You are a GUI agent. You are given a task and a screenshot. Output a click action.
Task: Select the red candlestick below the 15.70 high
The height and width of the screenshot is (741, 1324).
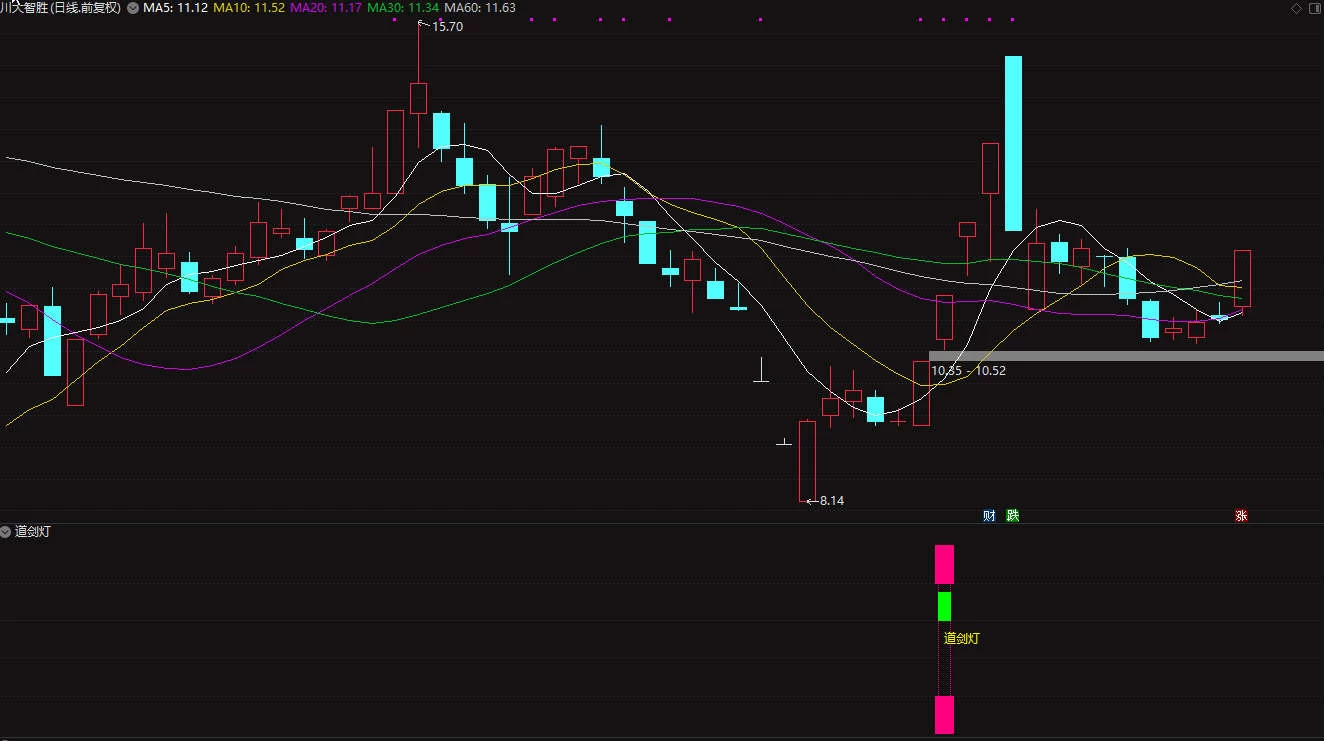click(x=418, y=98)
